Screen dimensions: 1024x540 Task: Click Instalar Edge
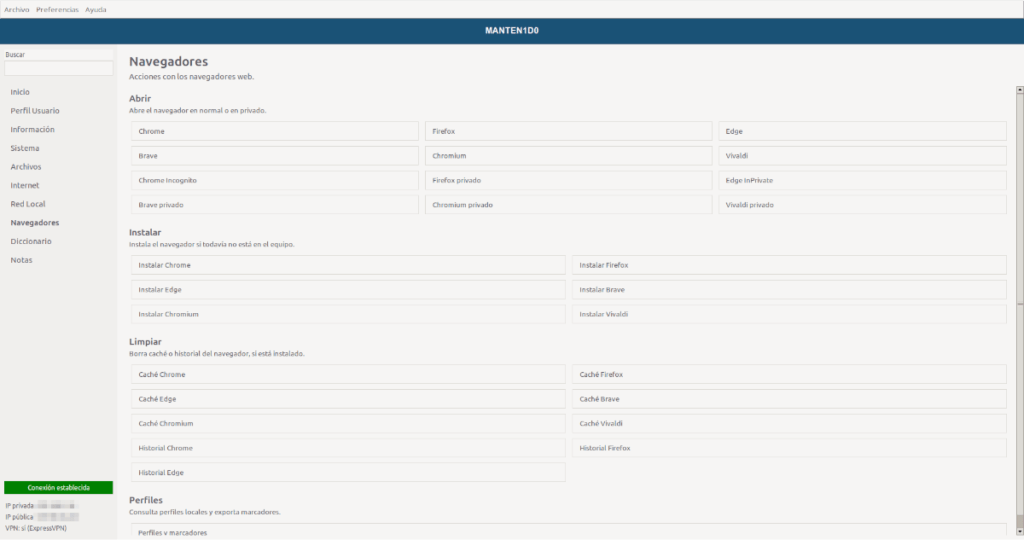tap(348, 290)
